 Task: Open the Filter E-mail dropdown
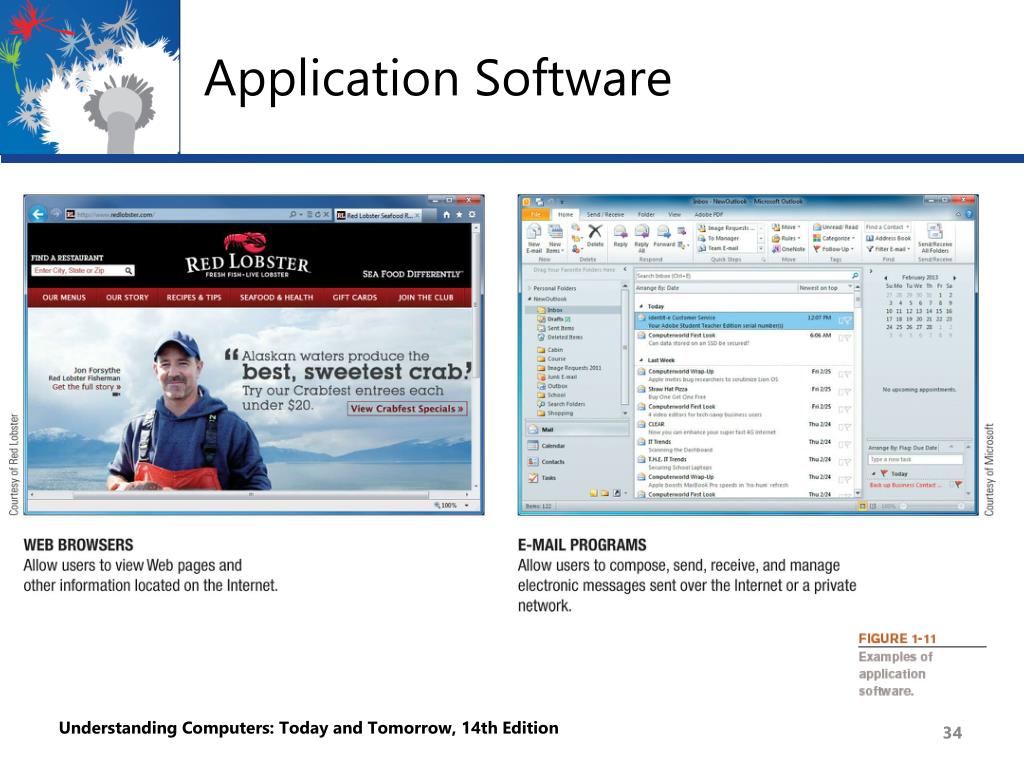[888, 249]
